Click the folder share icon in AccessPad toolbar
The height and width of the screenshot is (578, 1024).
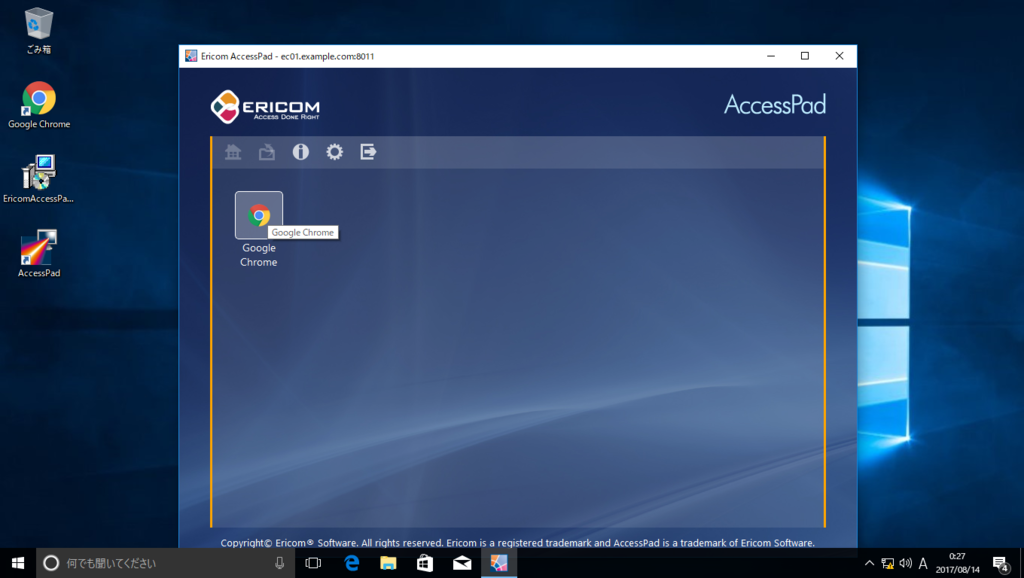(x=266, y=152)
